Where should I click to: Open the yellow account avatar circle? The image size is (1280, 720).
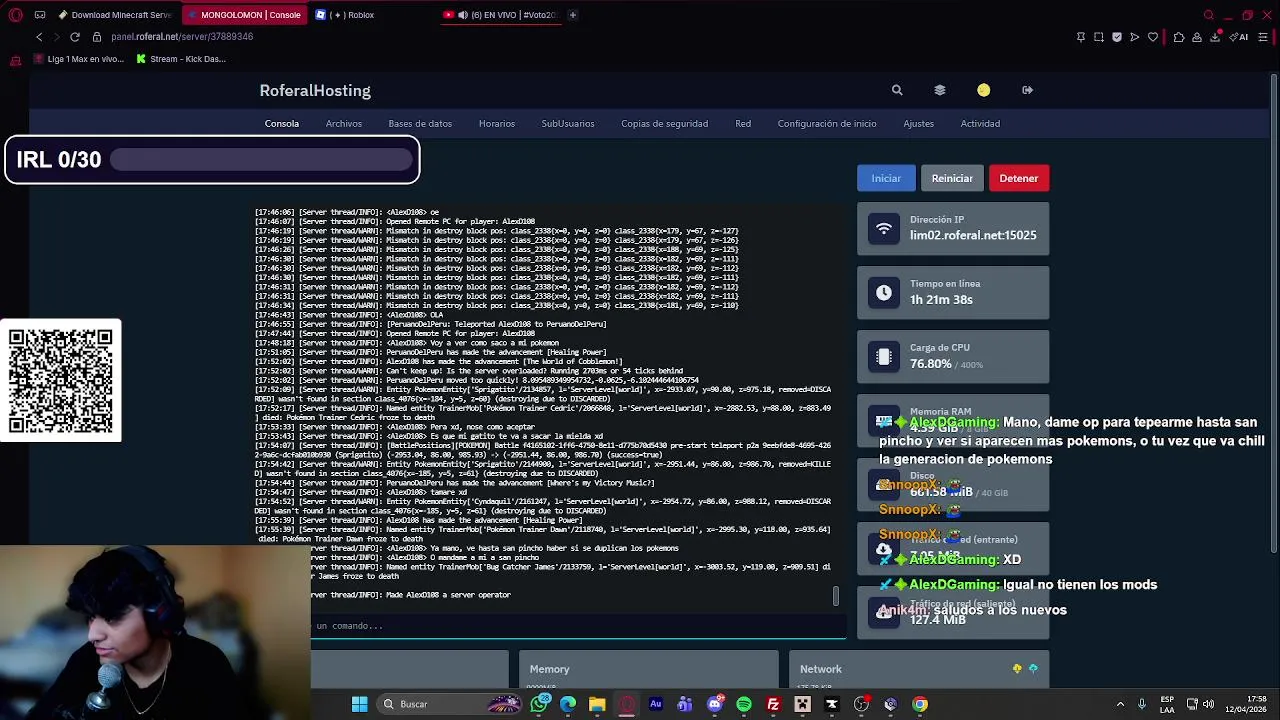point(984,90)
